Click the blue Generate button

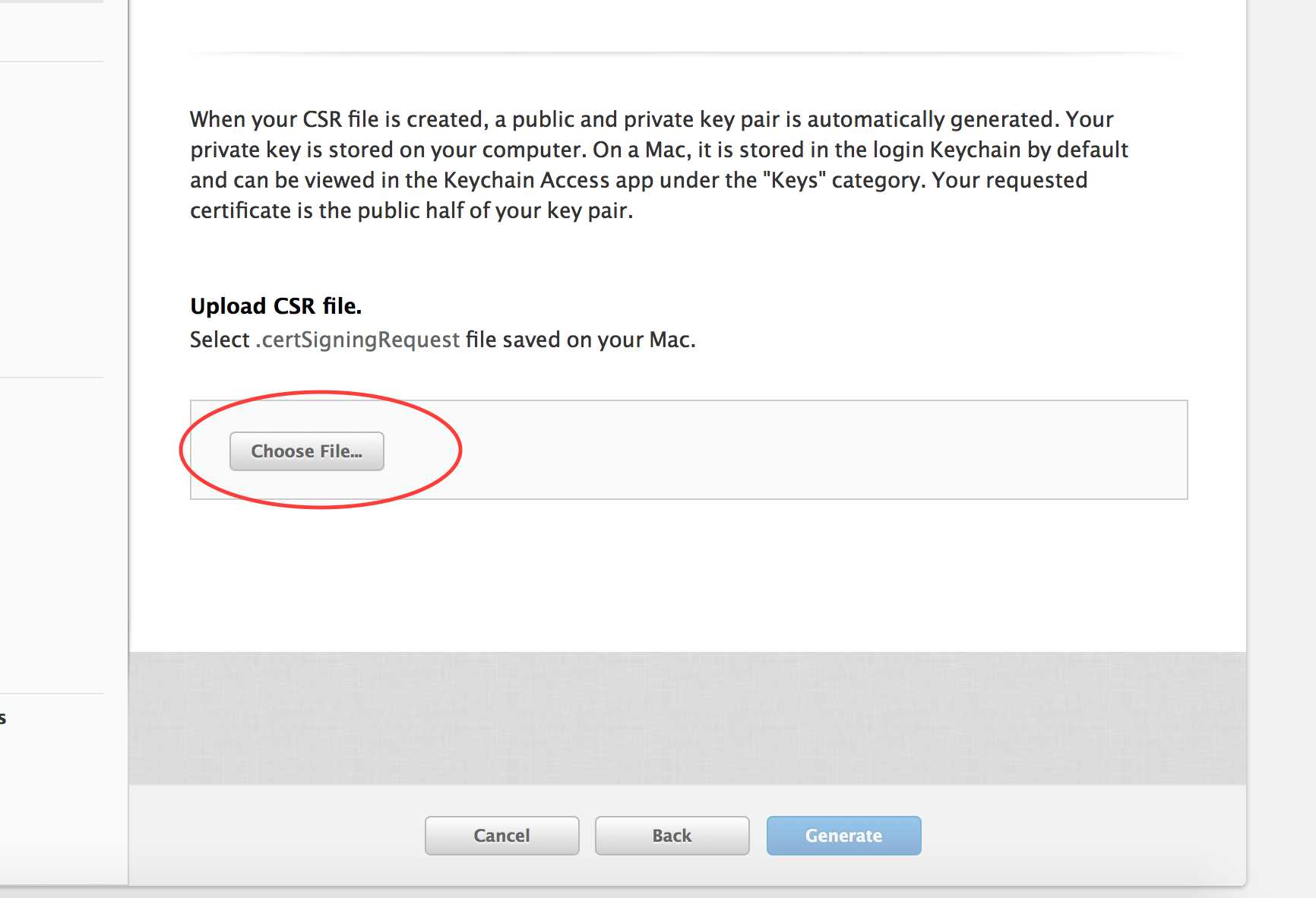click(x=843, y=836)
